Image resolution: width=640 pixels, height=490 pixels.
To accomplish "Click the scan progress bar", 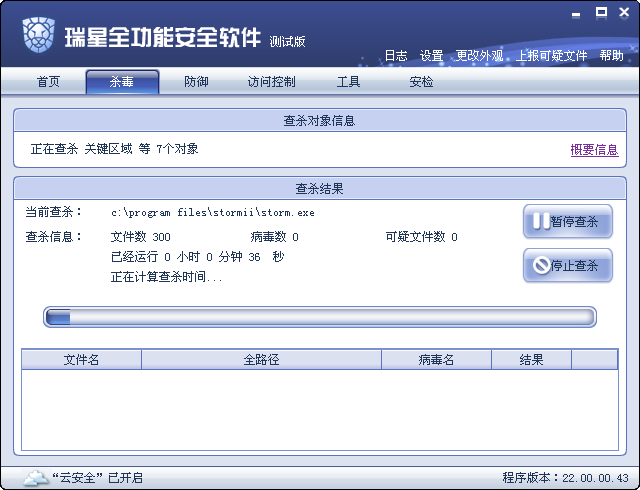I will click(320, 317).
